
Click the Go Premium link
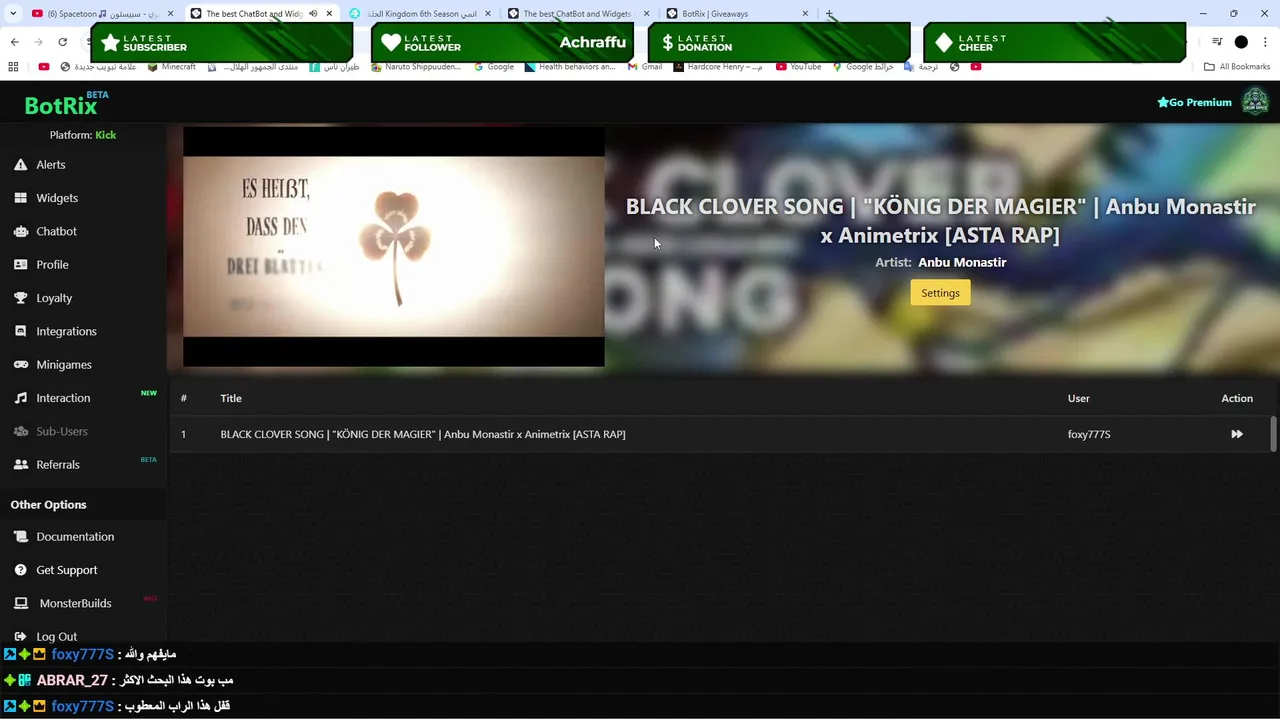[x=1194, y=102]
